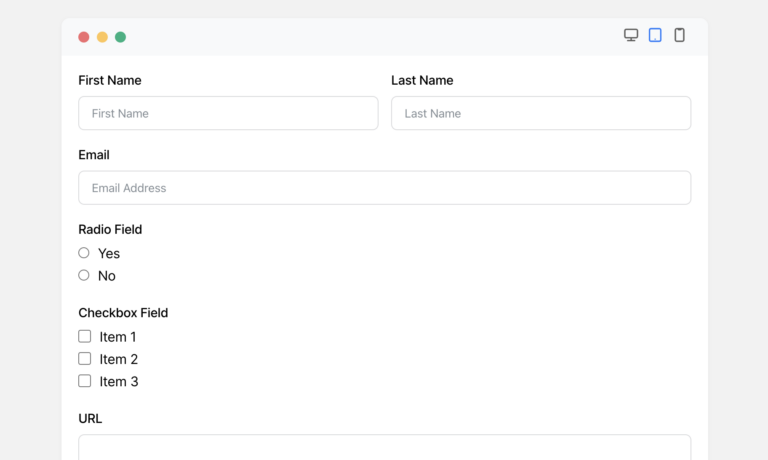Click the 'Radio Field' heading label
Screen dimensions: 768x460
pyautogui.click(x=110, y=229)
